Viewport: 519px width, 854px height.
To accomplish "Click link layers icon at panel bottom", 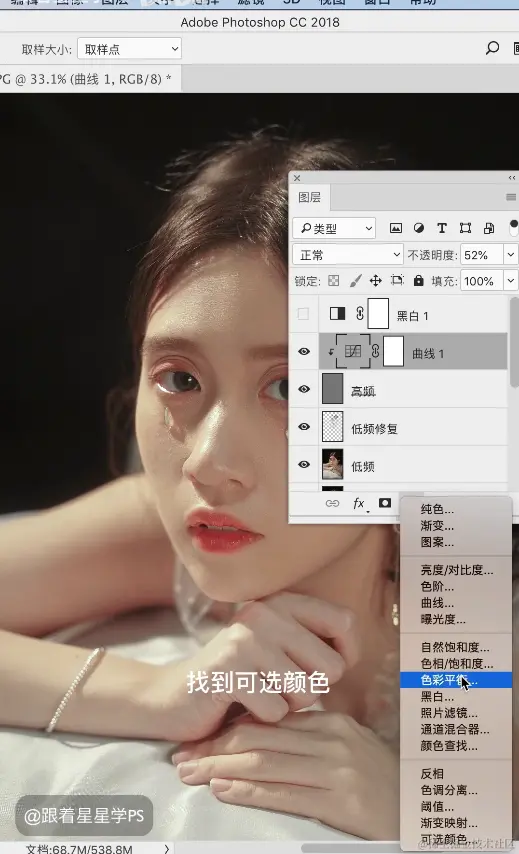I will tap(332, 503).
